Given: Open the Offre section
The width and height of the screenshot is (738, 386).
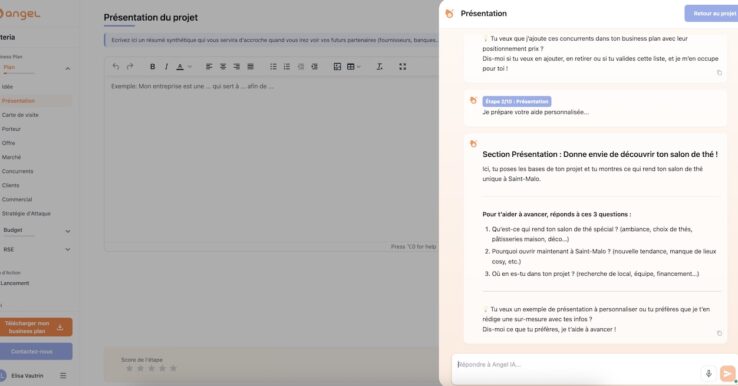Looking at the screenshot, I should tap(8, 143).
